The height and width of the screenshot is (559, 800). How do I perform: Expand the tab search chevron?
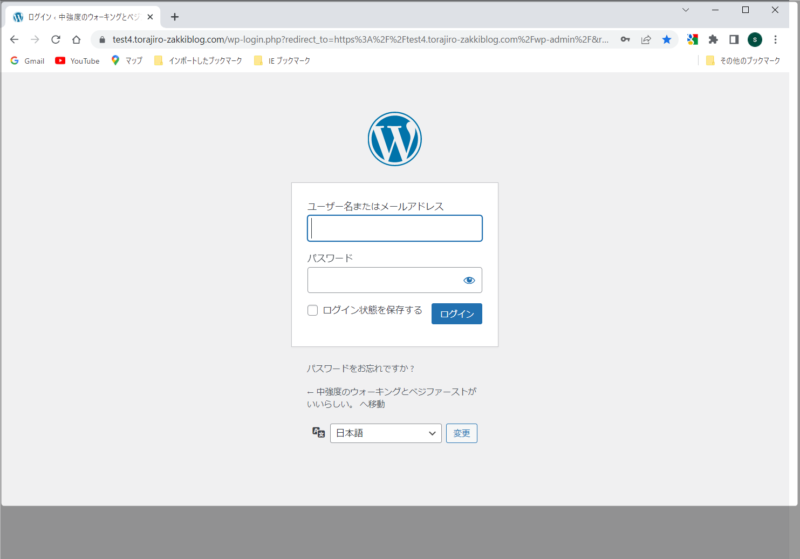(685, 10)
